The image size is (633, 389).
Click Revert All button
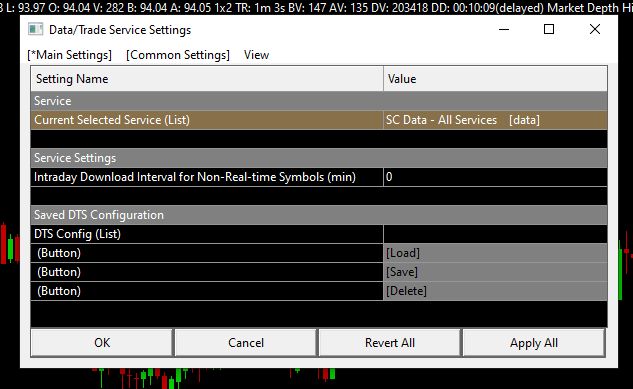click(x=390, y=343)
